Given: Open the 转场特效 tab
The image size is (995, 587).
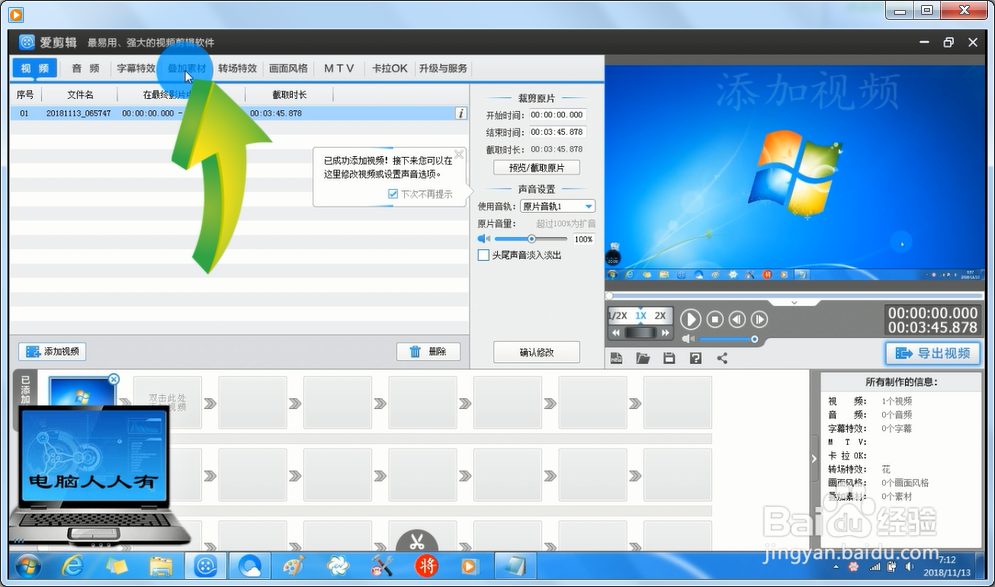Looking at the screenshot, I should click(x=237, y=69).
